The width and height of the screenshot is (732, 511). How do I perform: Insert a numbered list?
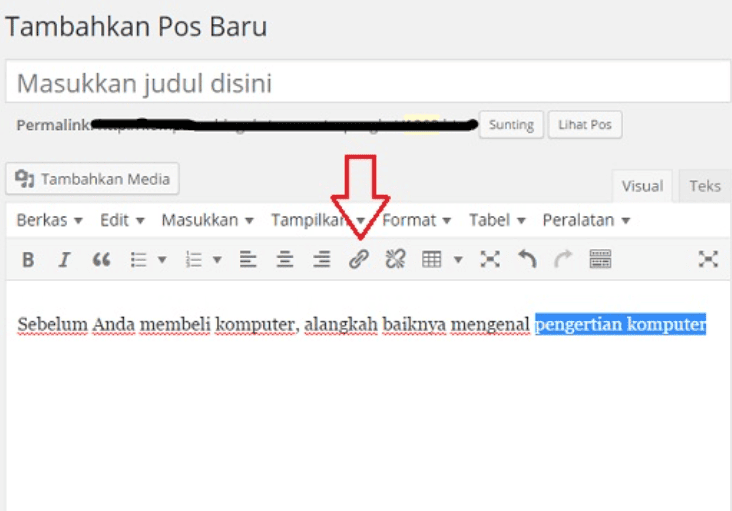click(x=194, y=259)
